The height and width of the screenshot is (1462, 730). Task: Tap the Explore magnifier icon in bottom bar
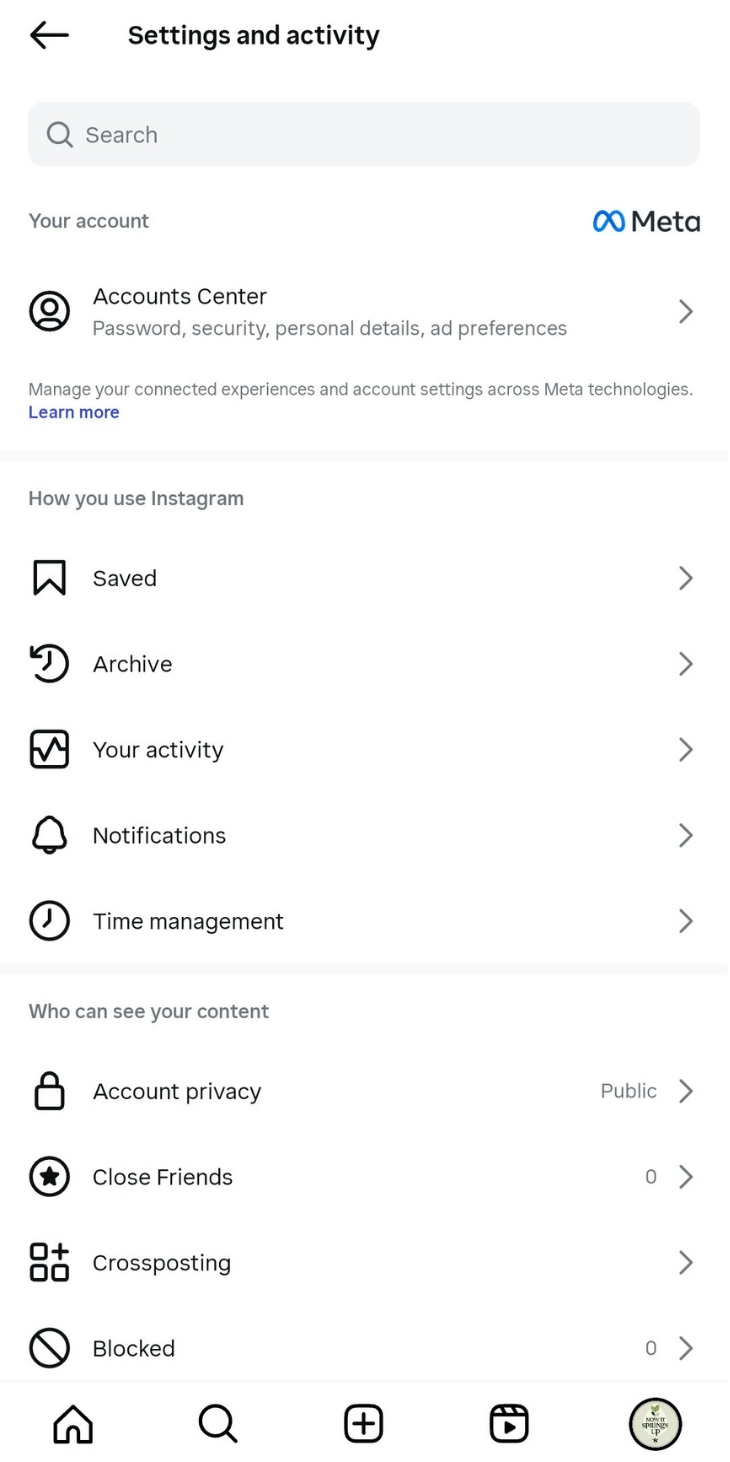(218, 1424)
